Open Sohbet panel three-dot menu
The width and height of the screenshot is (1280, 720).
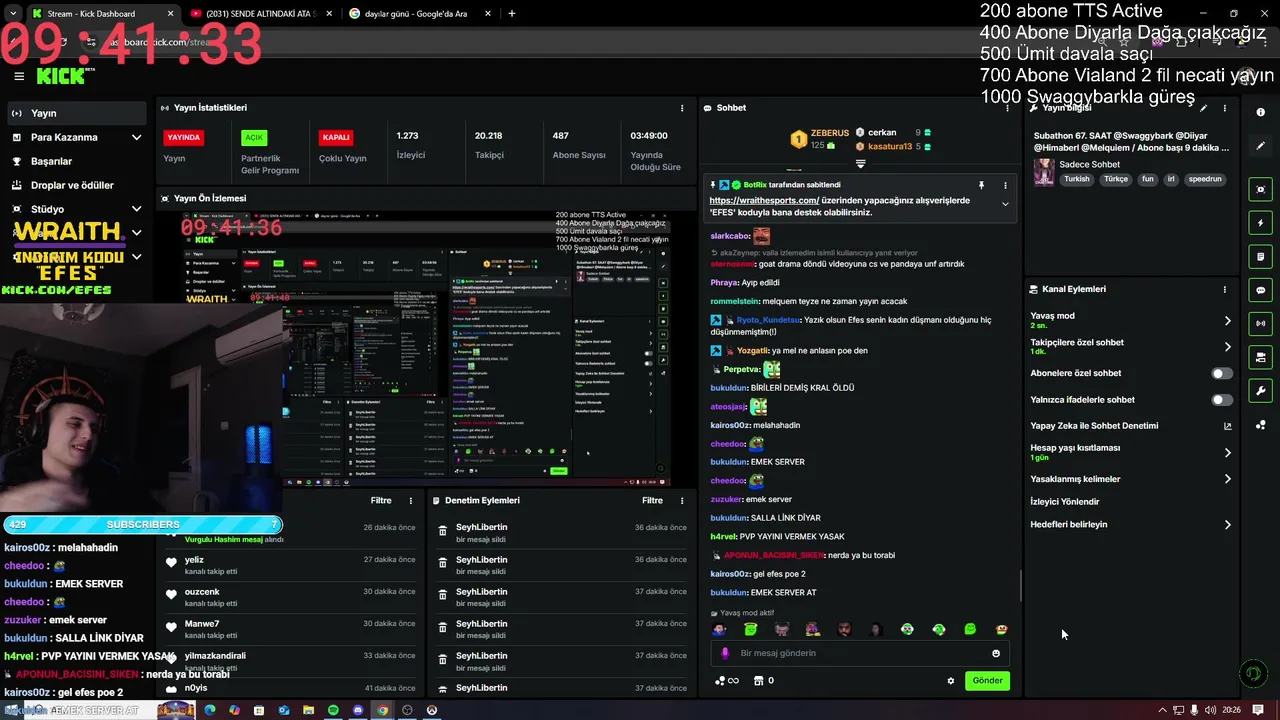(x=1005, y=108)
